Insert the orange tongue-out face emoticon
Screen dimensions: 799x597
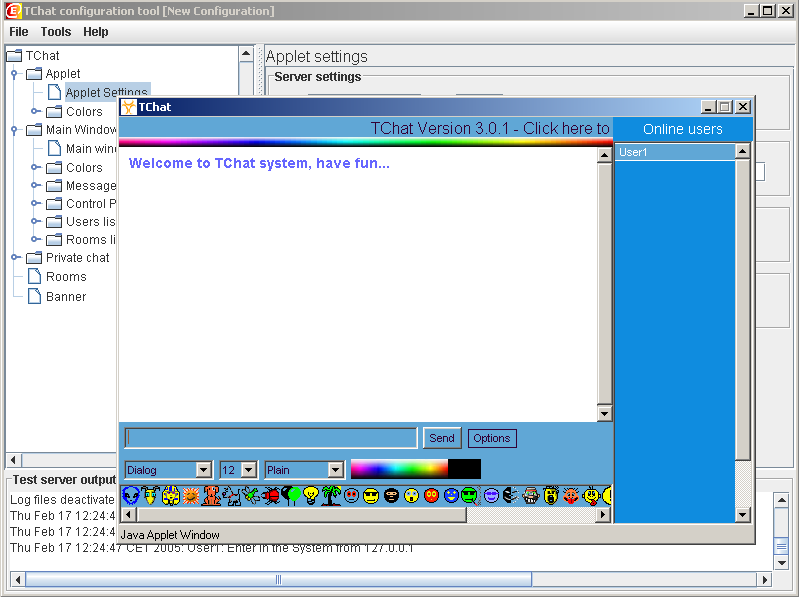tap(571, 495)
